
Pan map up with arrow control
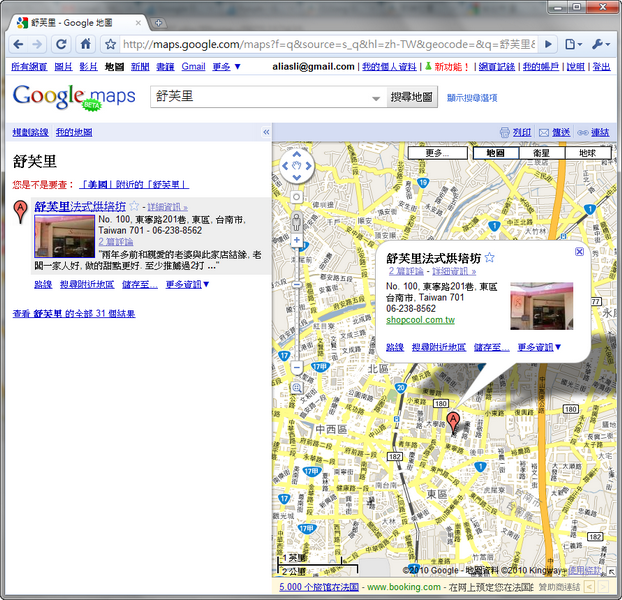(x=297, y=154)
